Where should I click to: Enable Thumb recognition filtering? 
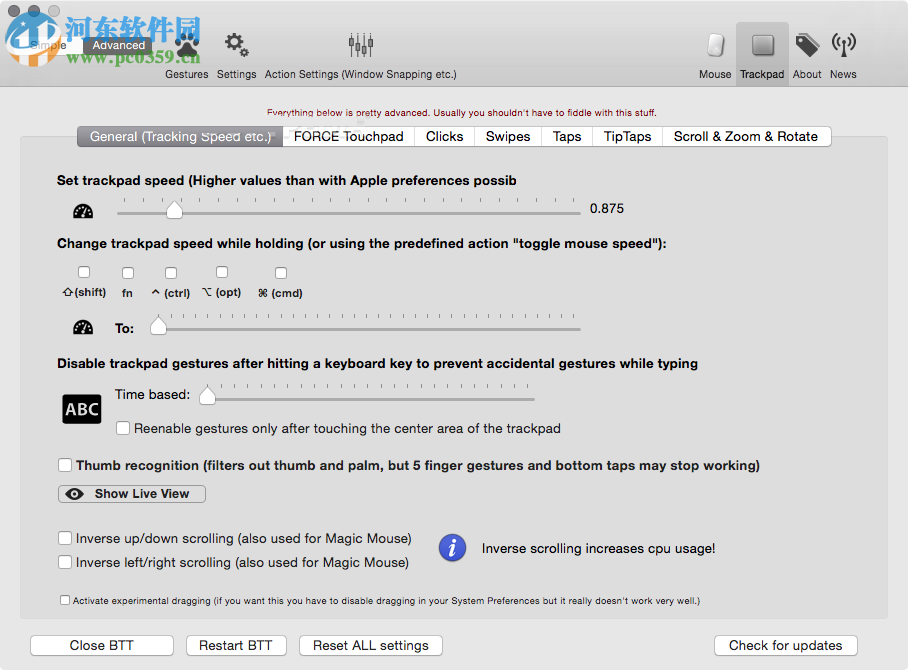(65, 465)
